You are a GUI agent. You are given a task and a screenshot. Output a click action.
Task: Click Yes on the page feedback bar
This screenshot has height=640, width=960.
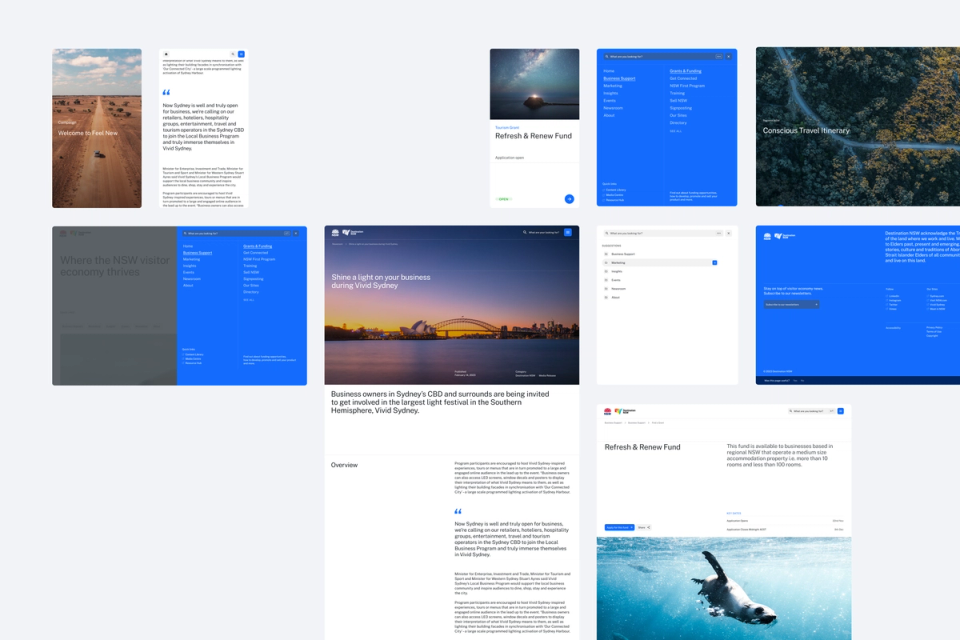[x=795, y=380]
